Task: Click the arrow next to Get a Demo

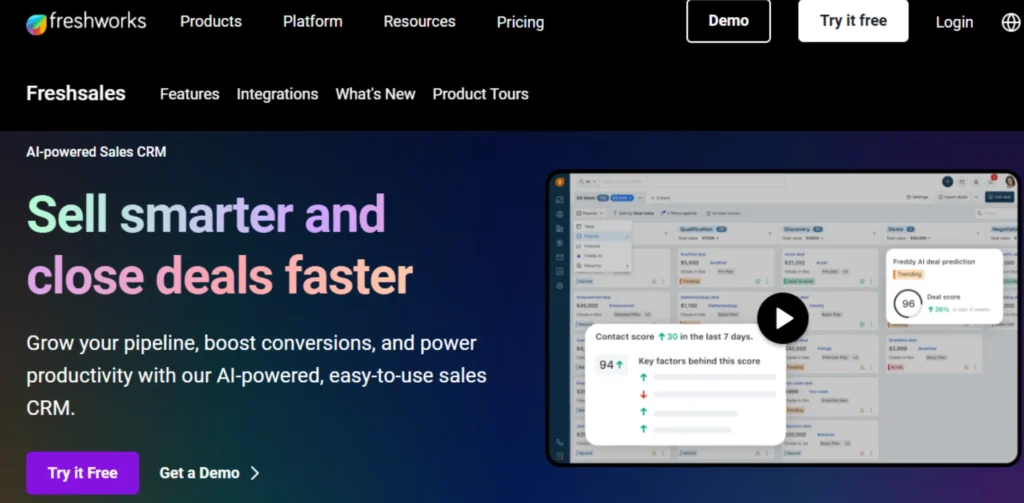Action: (255, 473)
